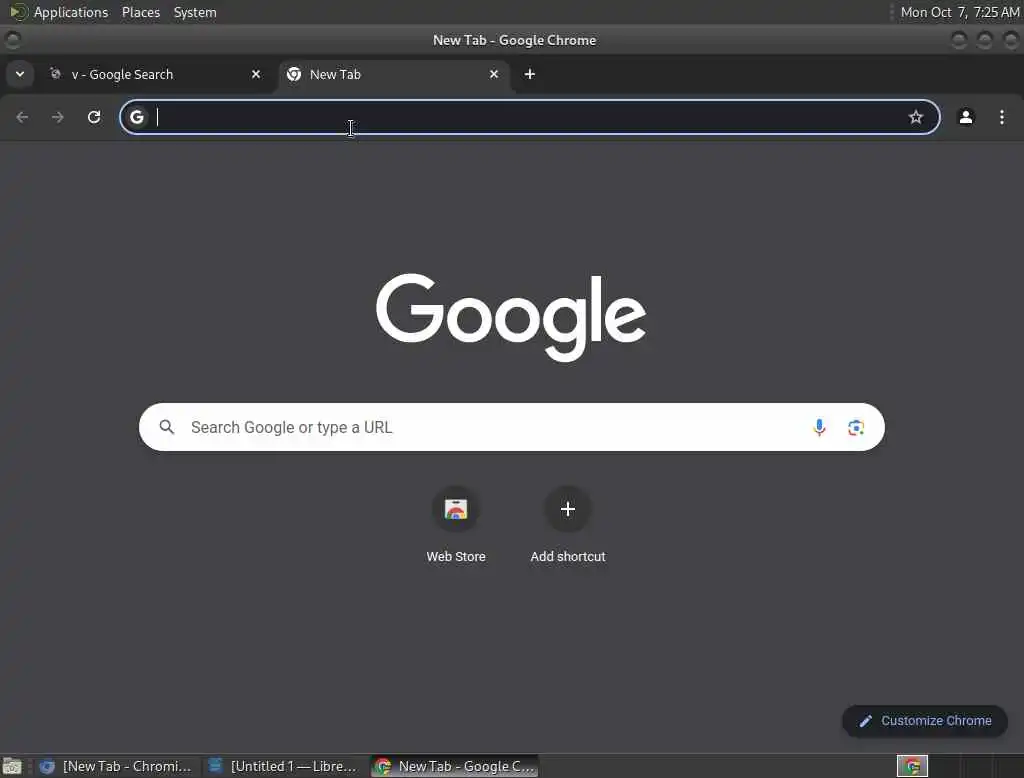Click the Google logo

tap(511, 316)
